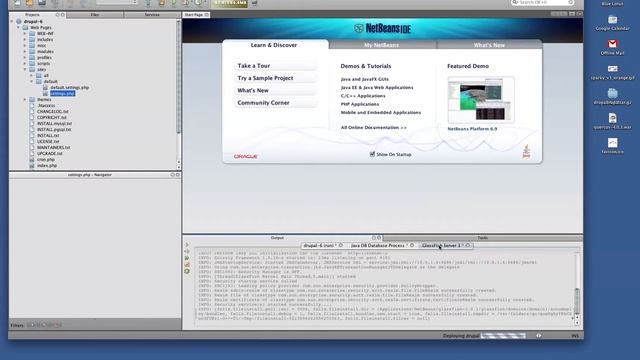Click the Output panel vertical scrollbar
640x360 pixels.
coord(577,289)
